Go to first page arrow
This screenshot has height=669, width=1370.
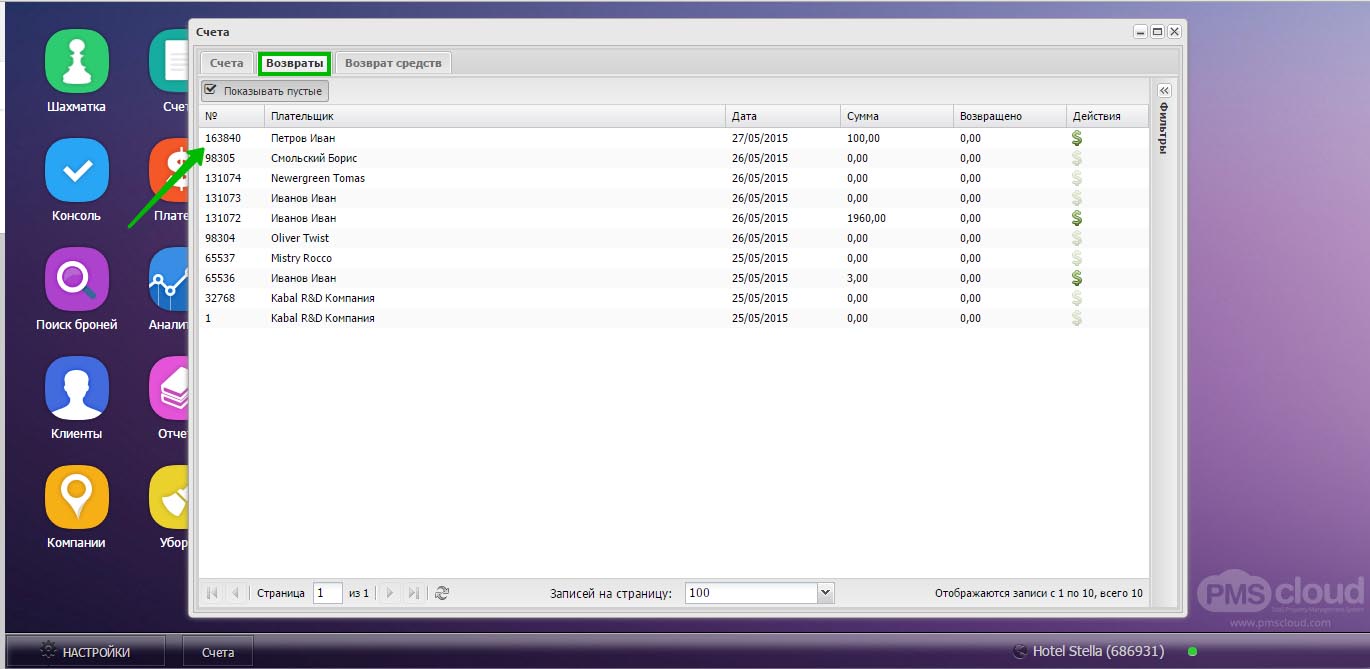[212, 593]
